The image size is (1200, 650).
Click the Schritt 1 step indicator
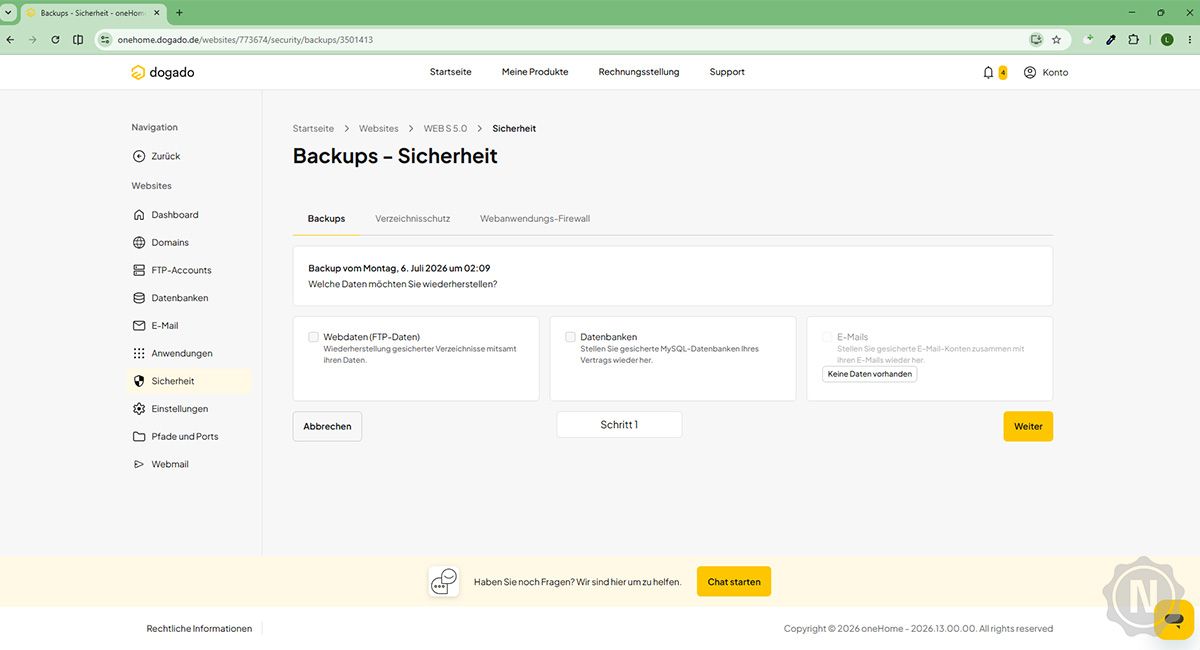[x=619, y=425]
